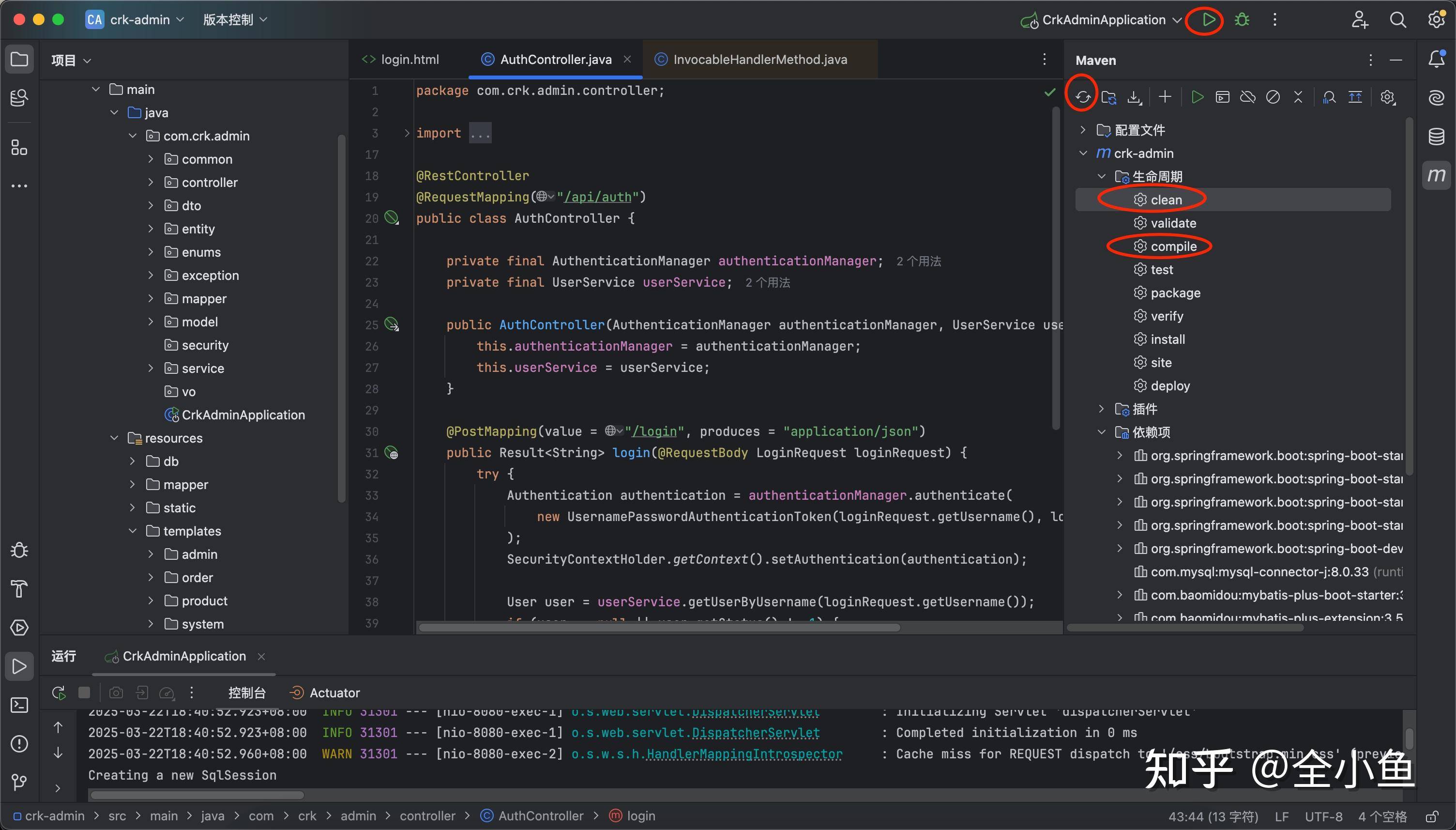
Task: Open AI assistant swirl icon in right sidebar
Action: (x=1437, y=97)
